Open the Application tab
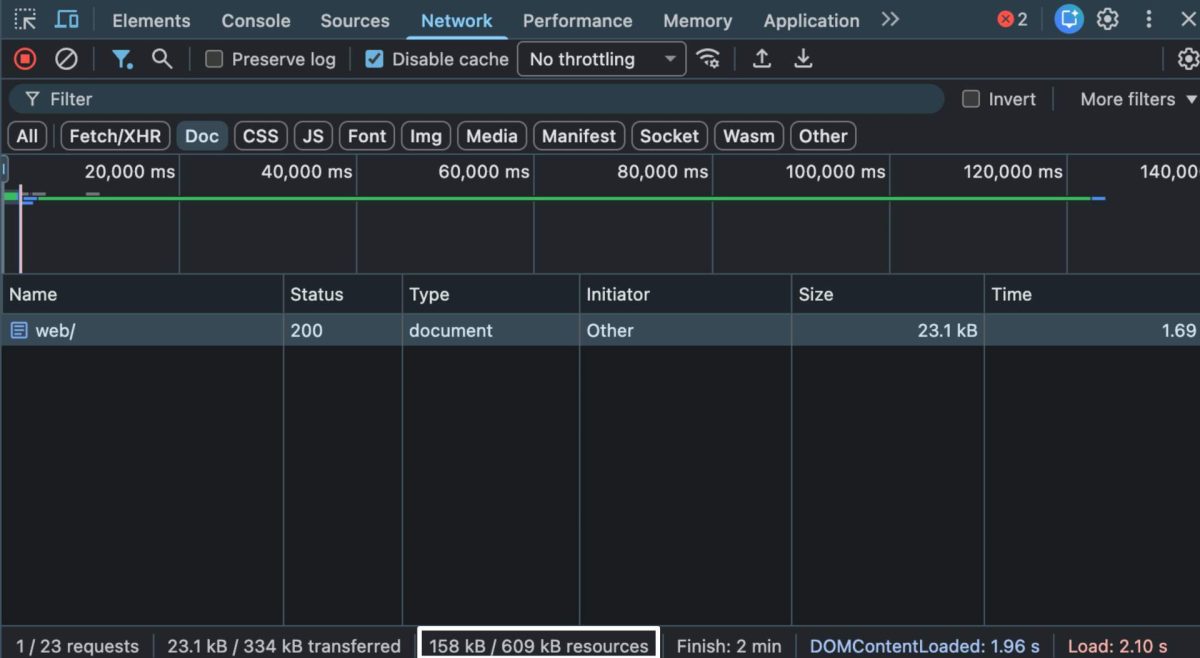Image resolution: width=1200 pixels, height=658 pixels. coord(811,20)
